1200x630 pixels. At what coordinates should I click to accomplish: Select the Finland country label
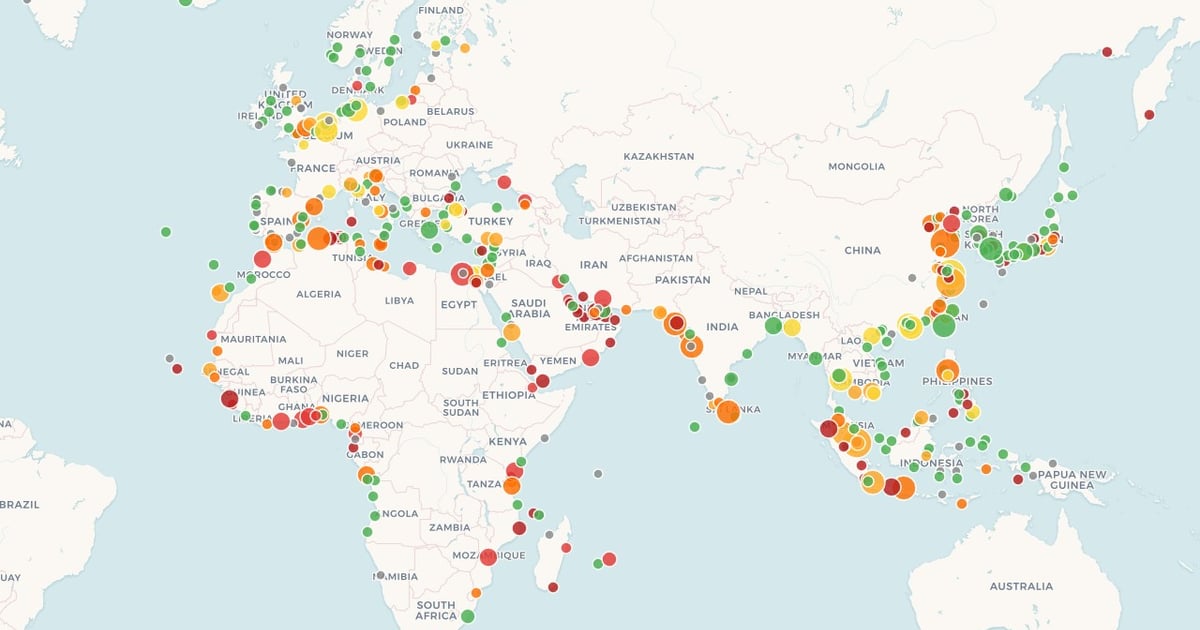coord(441,11)
